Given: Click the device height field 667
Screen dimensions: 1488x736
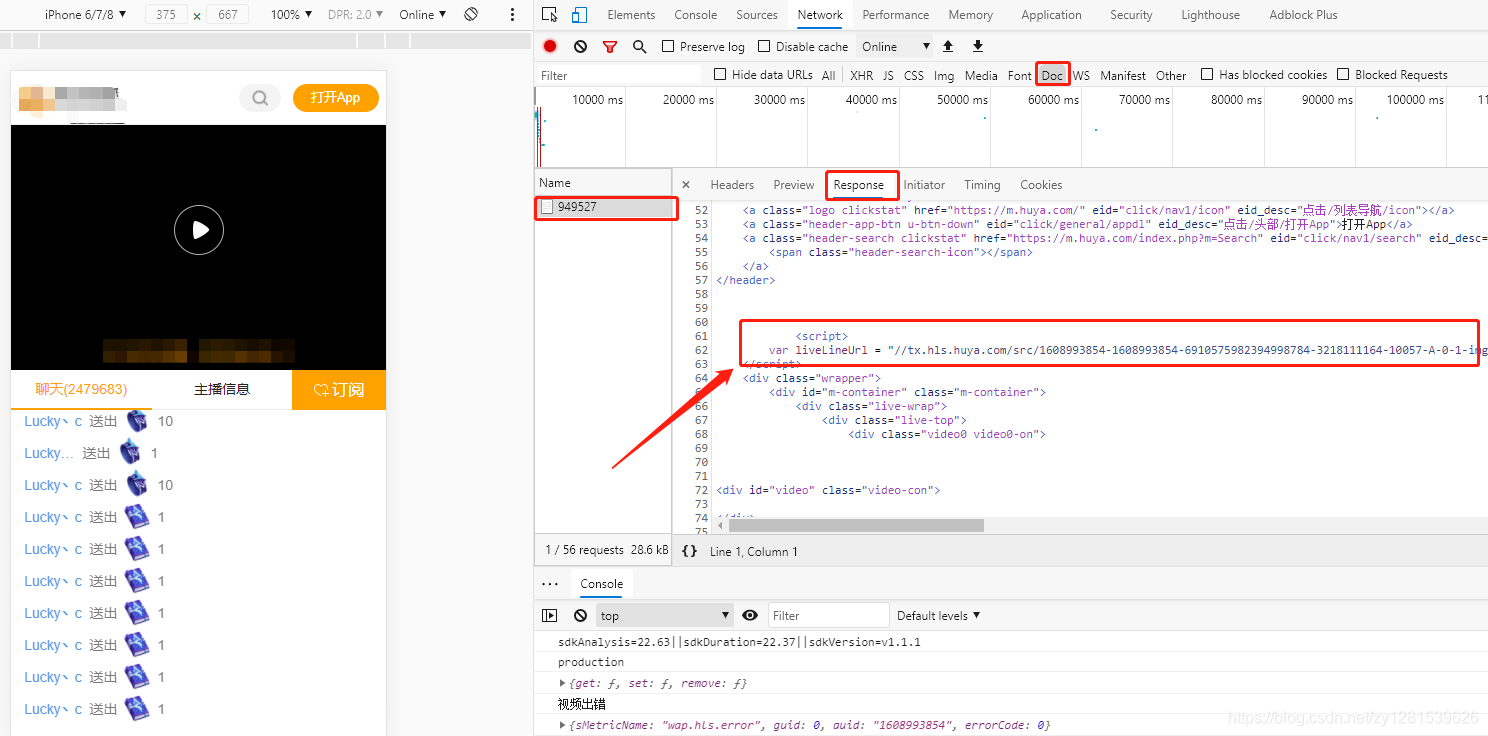Looking at the screenshot, I should 227,15.
